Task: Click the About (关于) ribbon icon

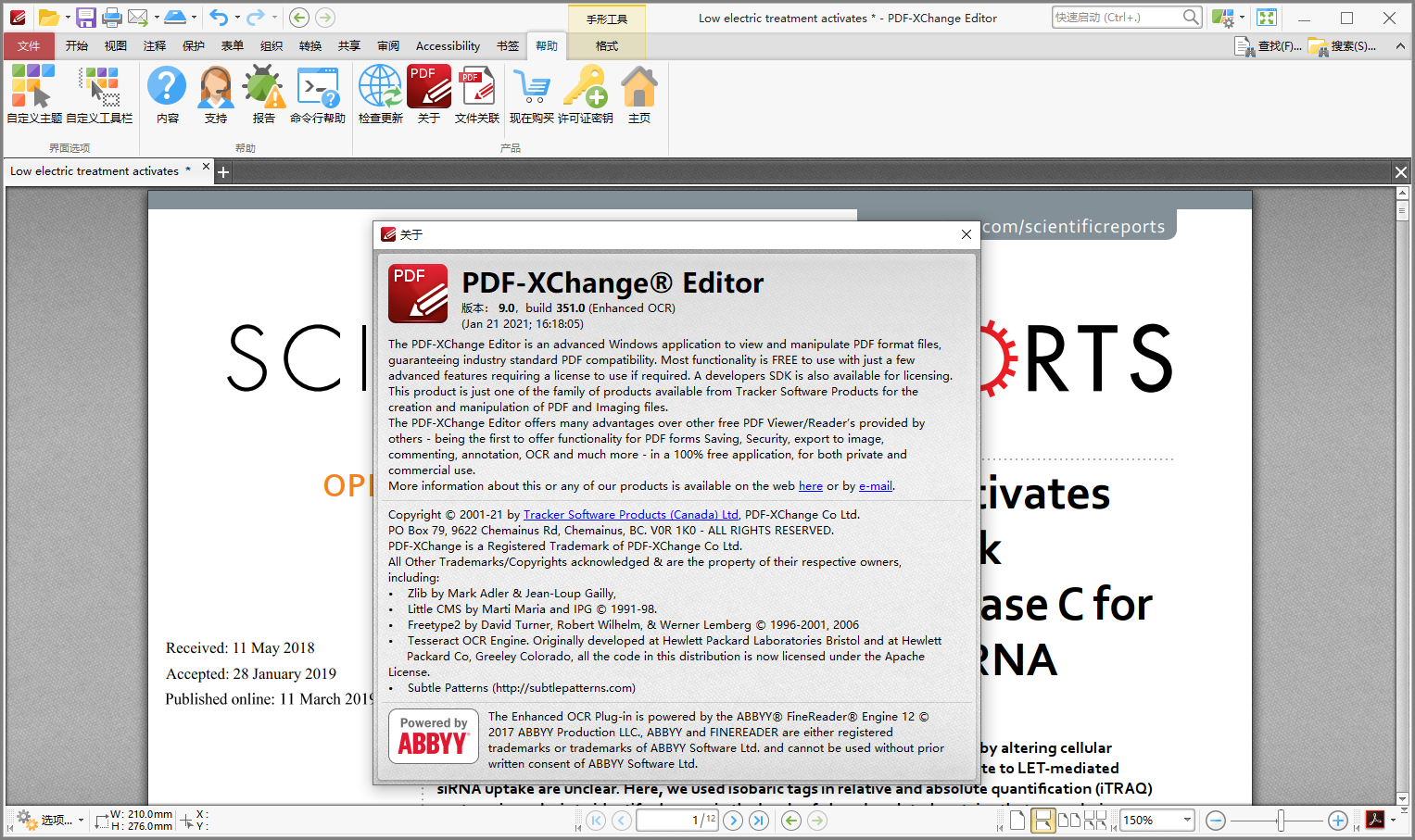Action: pos(429,94)
